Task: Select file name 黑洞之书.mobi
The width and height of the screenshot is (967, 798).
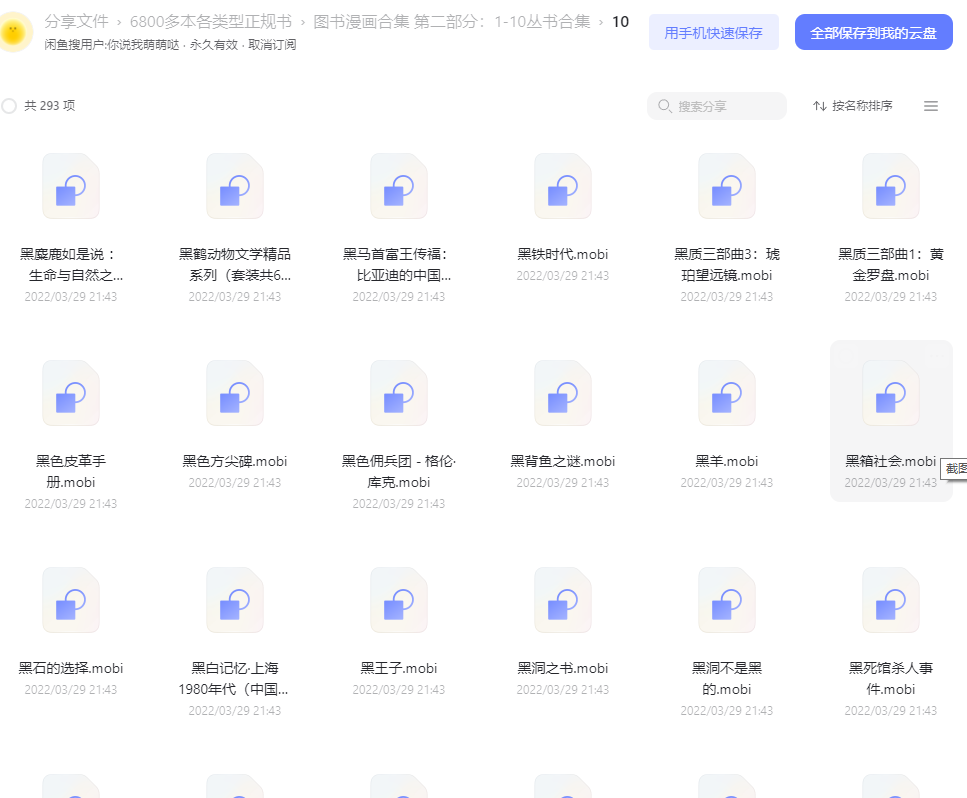Action: point(563,668)
